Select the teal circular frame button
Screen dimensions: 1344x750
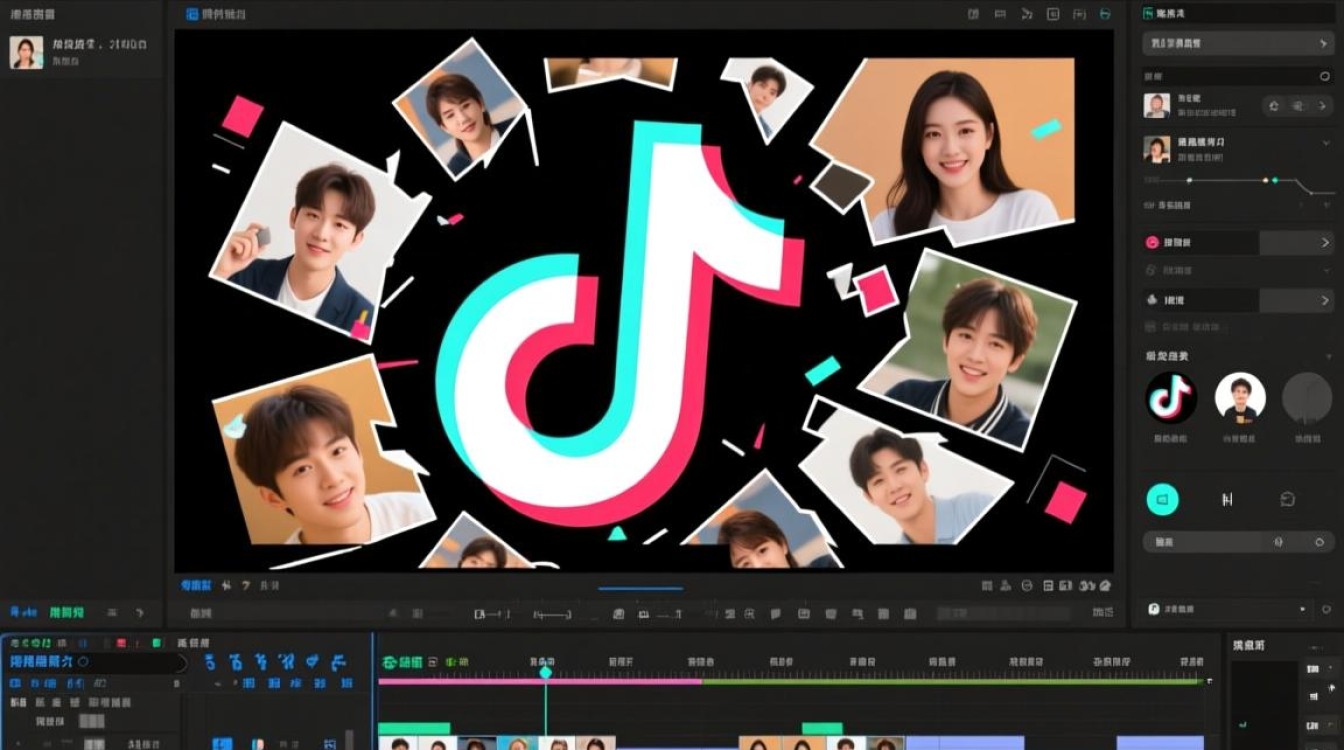point(1161,498)
